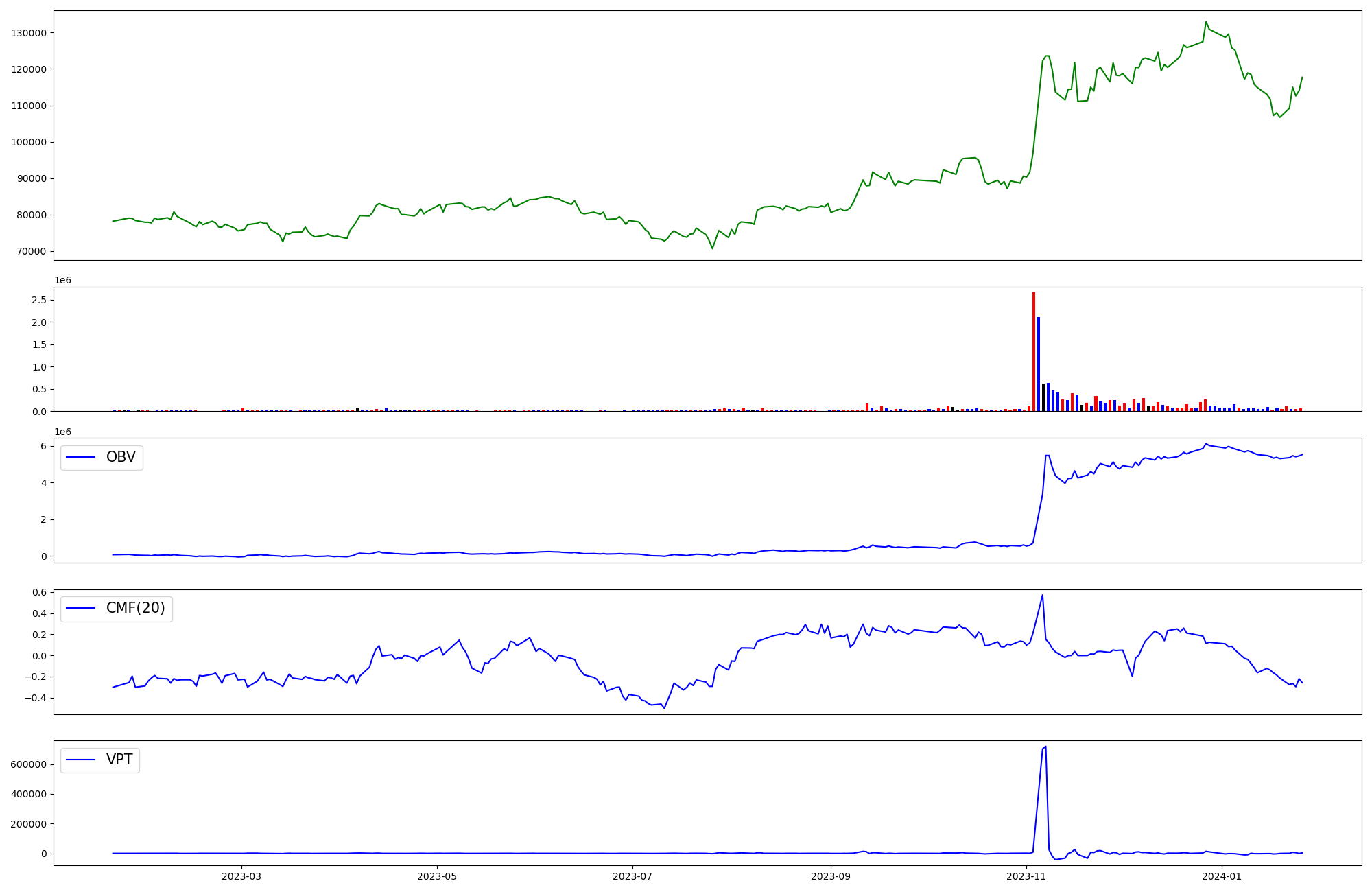Click the CMF(20) legend entry
The image size is (1372, 892).
(135, 609)
